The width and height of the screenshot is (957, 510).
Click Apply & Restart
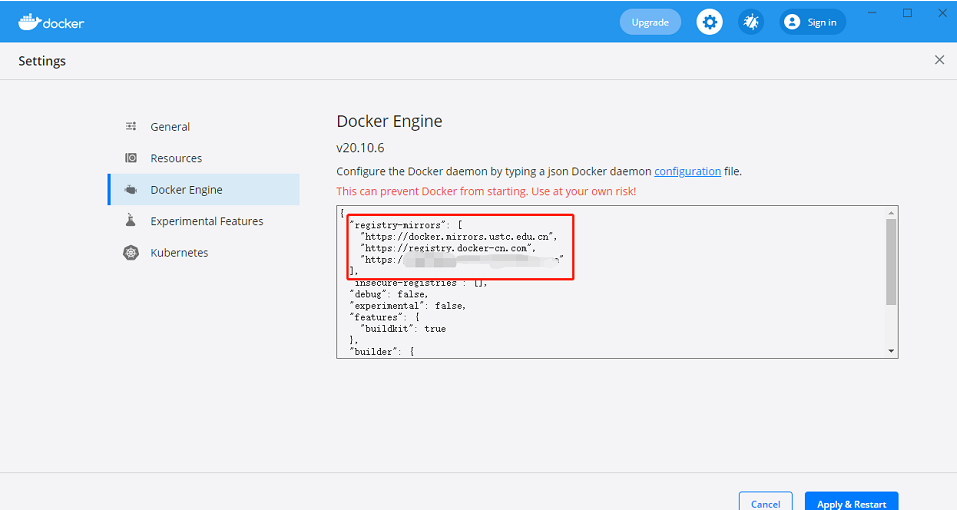[851, 503]
